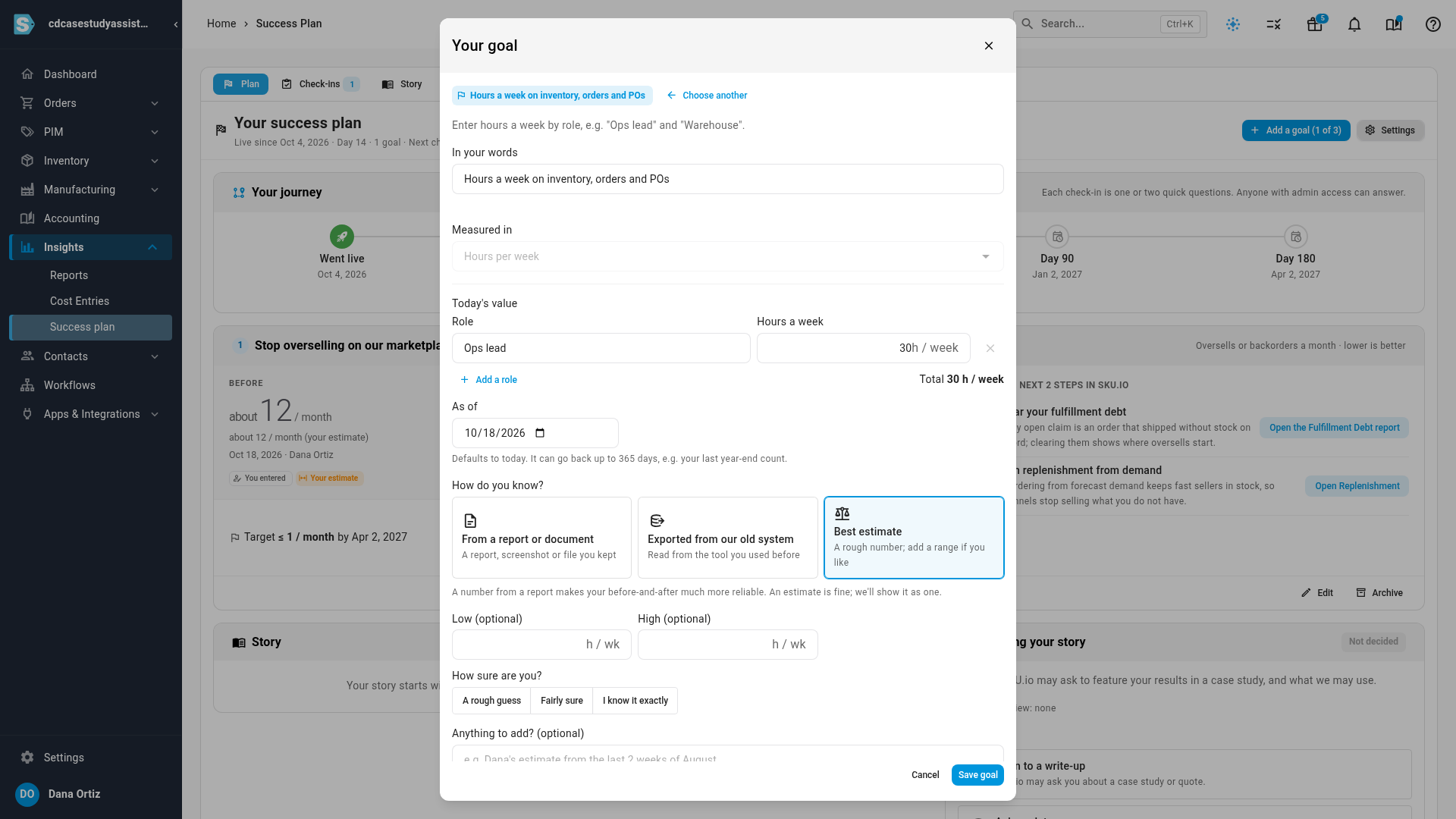1456x819 pixels.
Task: Click the sidebar collapse chevron
Action: tap(176, 24)
